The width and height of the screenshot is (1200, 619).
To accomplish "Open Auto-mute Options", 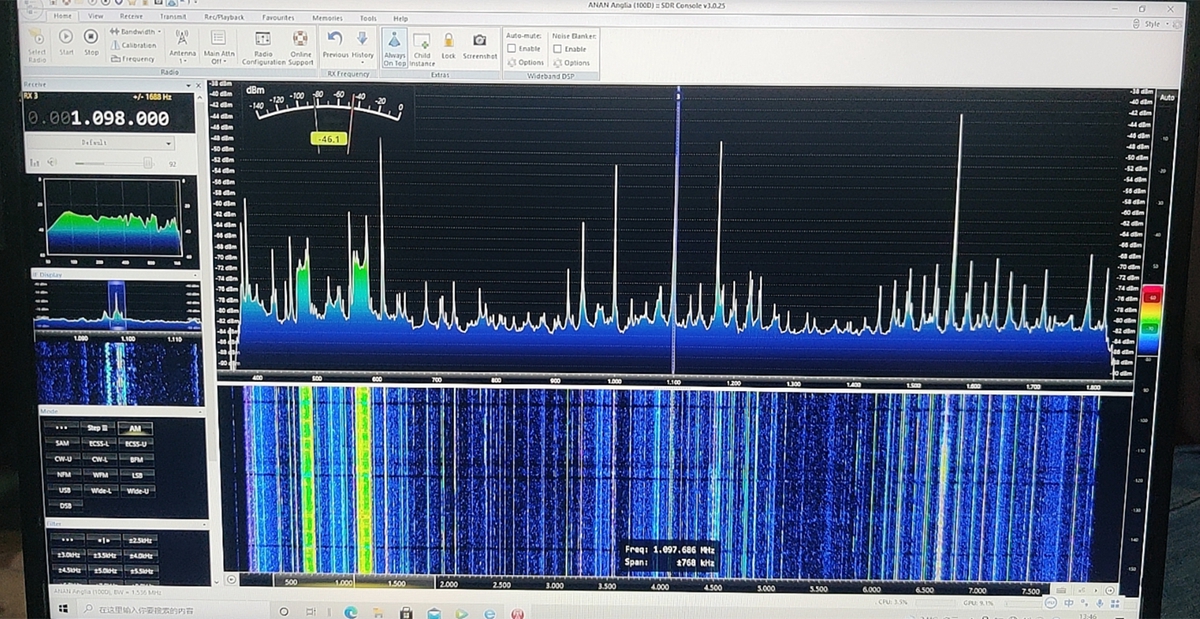I will 525,63.
